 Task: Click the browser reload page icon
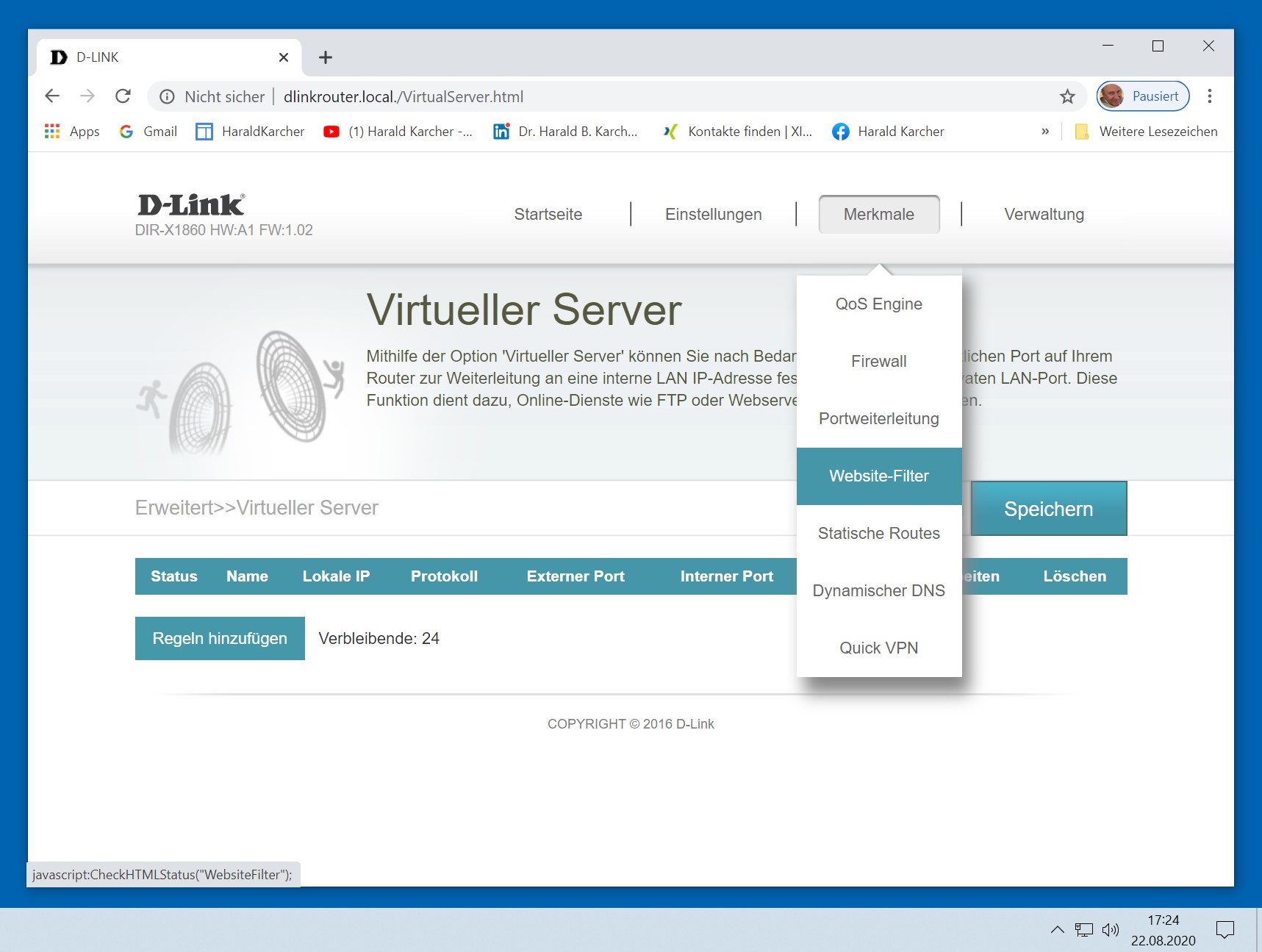point(123,96)
